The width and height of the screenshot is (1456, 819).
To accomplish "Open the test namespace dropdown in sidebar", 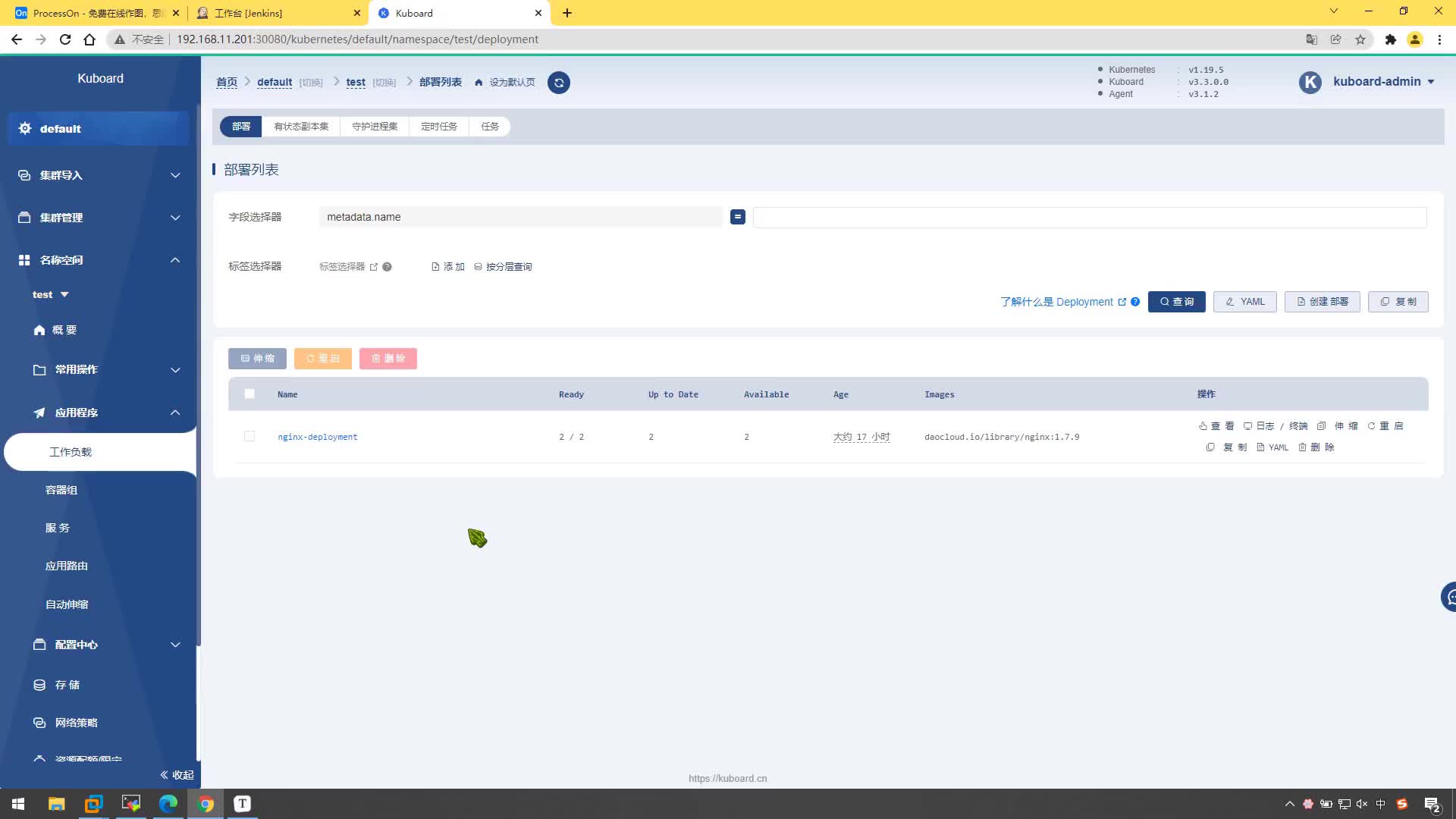I will (50, 294).
